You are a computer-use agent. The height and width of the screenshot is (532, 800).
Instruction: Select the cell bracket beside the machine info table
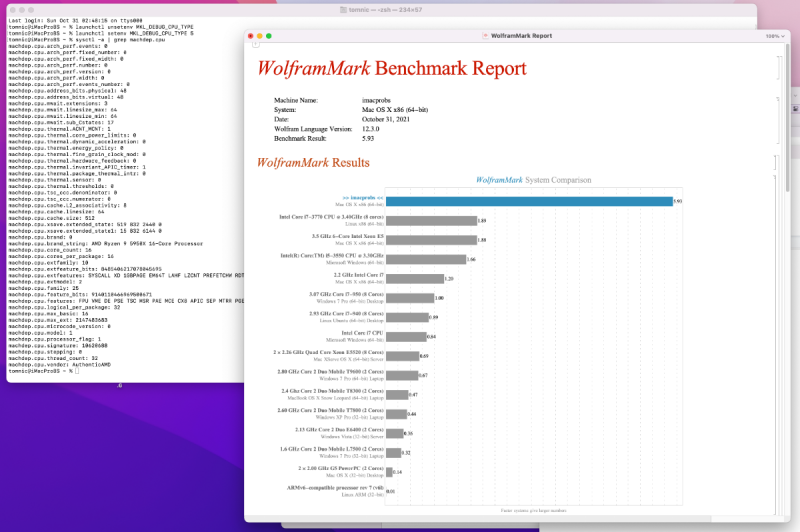point(778,119)
